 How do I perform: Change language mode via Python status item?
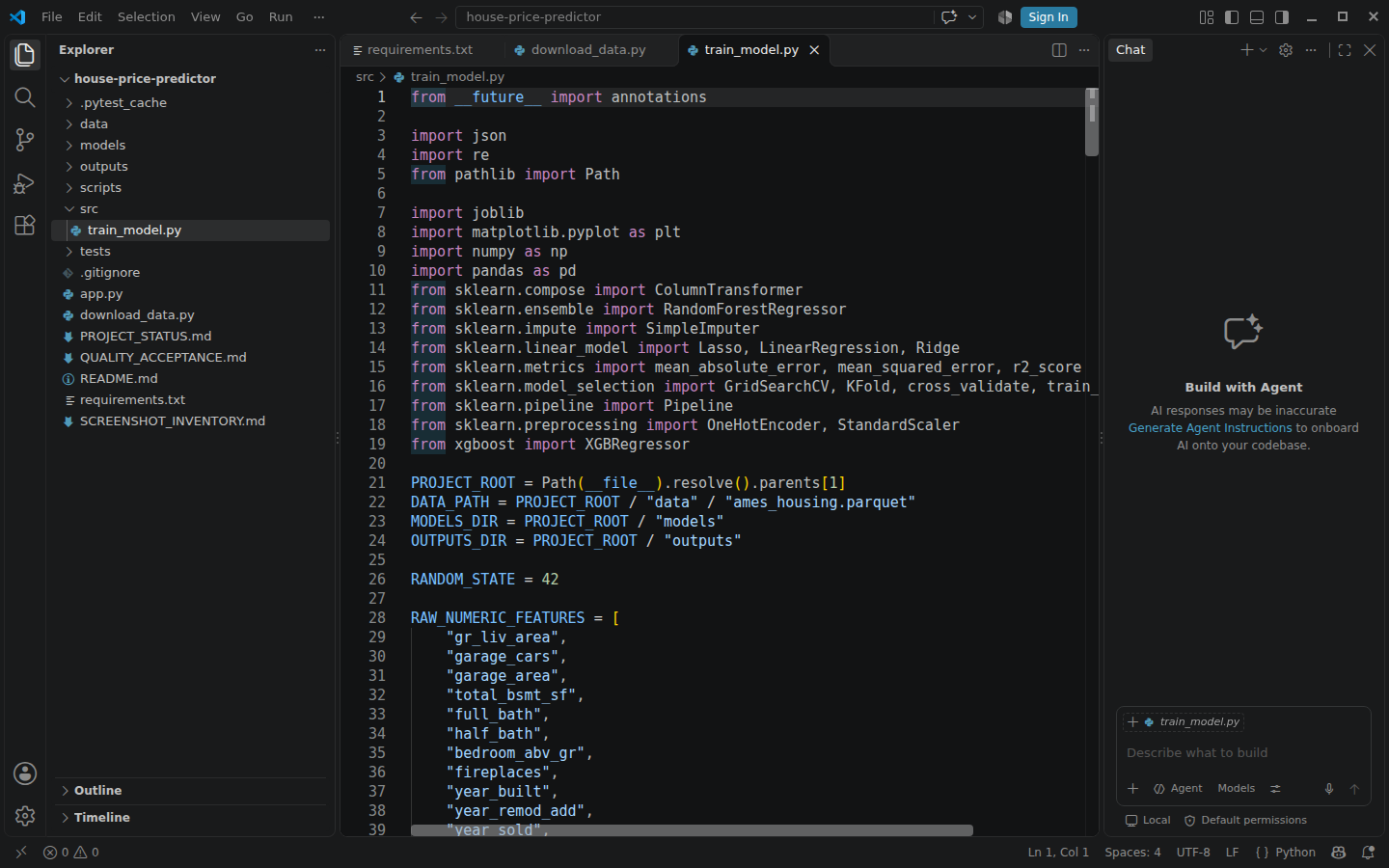coord(1295,853)
